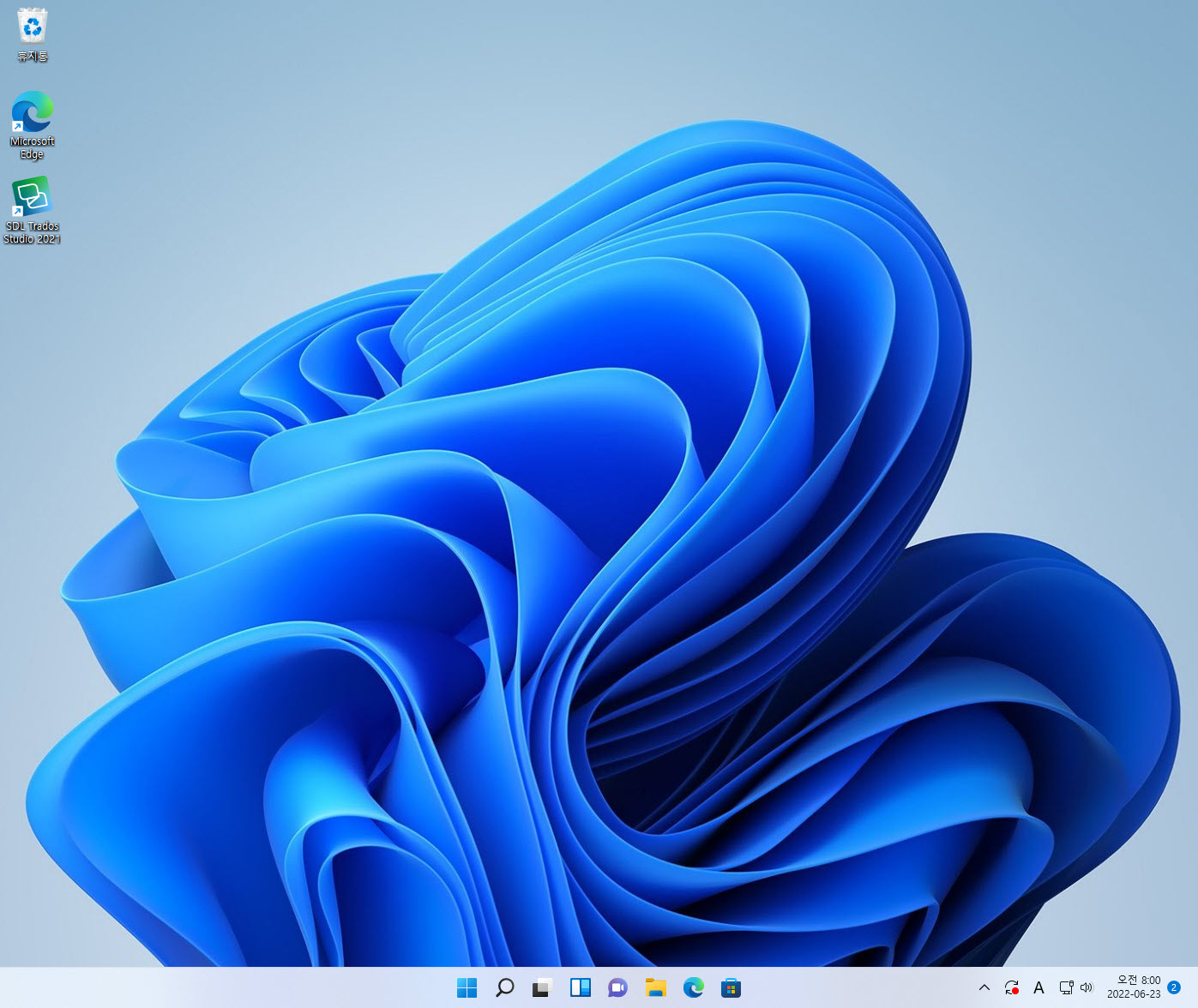This screenshot has width=1198, height=1008.
Task: Open taskbar Search magnifier
Action: [x=505, y=987]
